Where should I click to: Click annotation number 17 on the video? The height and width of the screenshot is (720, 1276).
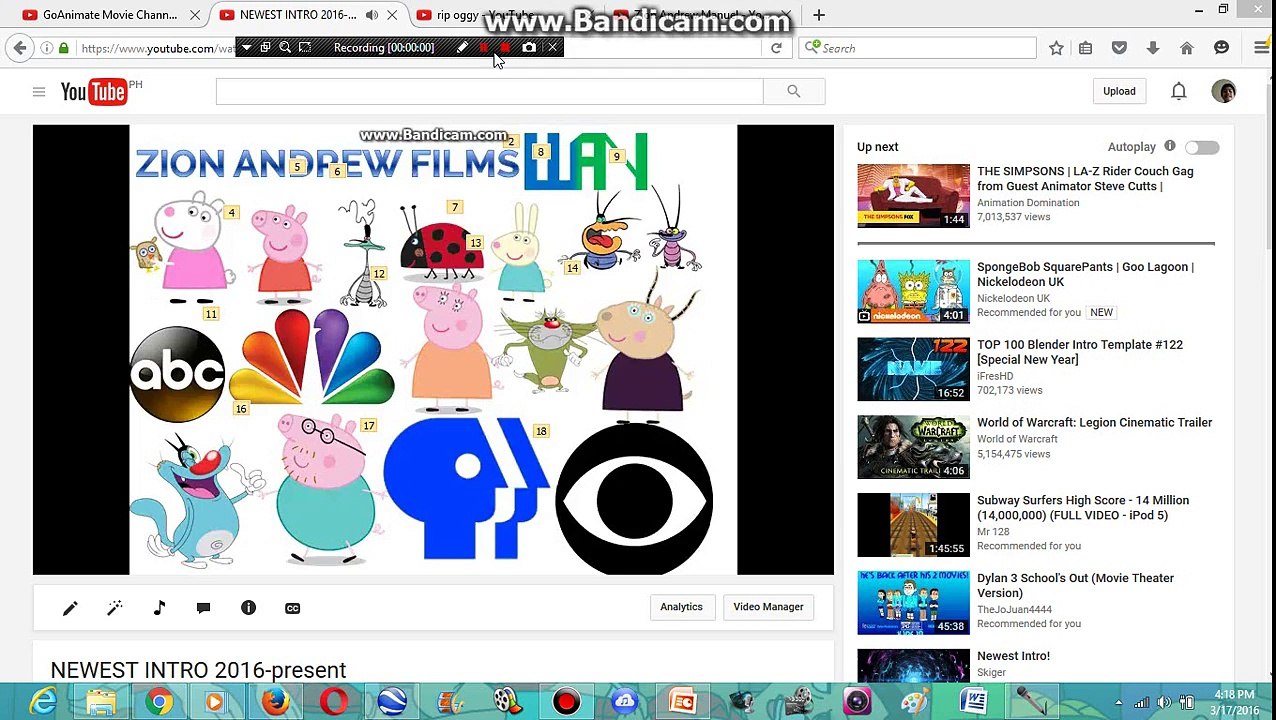click(x=368, y=426)
